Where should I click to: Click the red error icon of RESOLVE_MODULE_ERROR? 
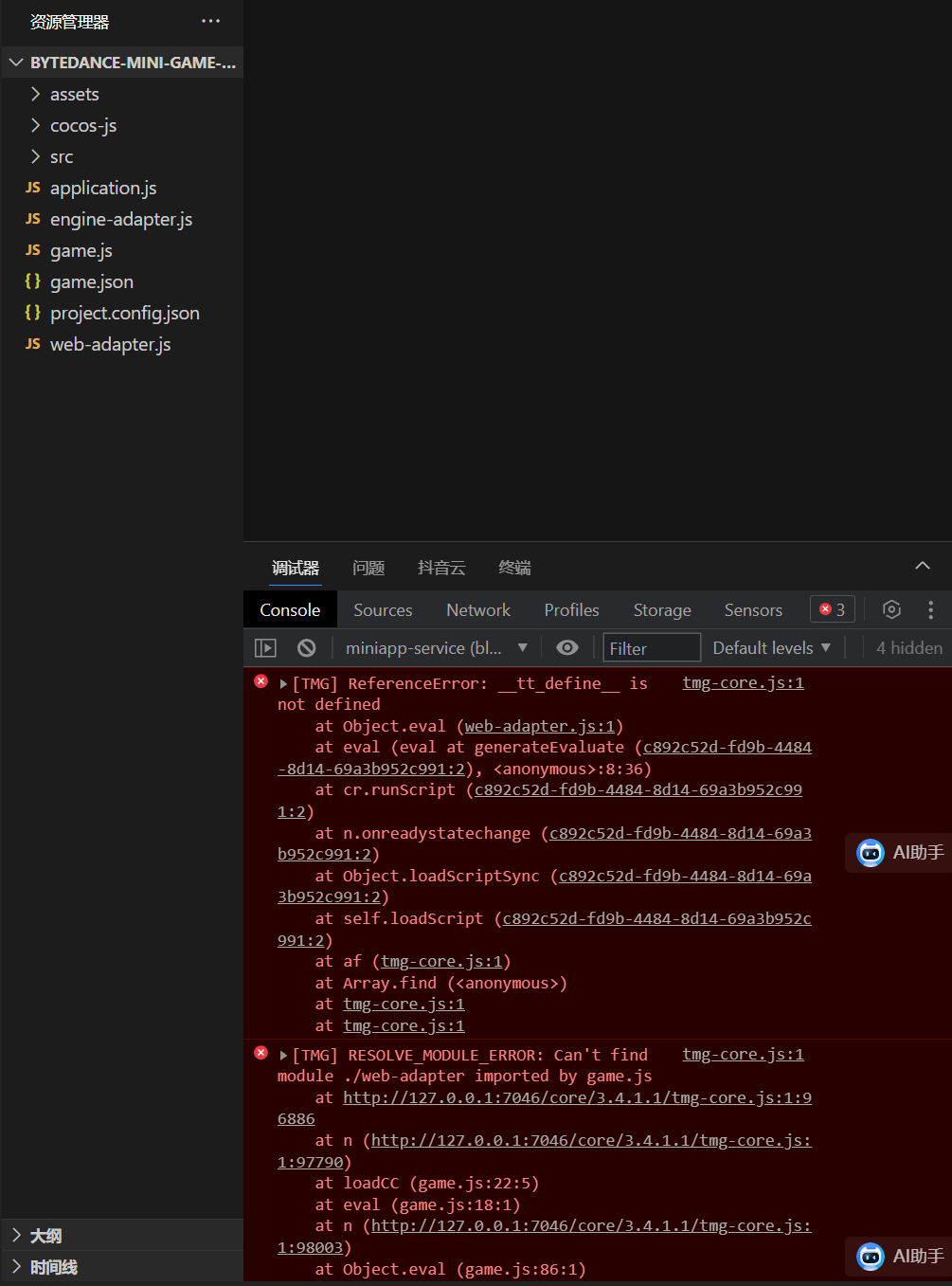(x=261, y=1053)
